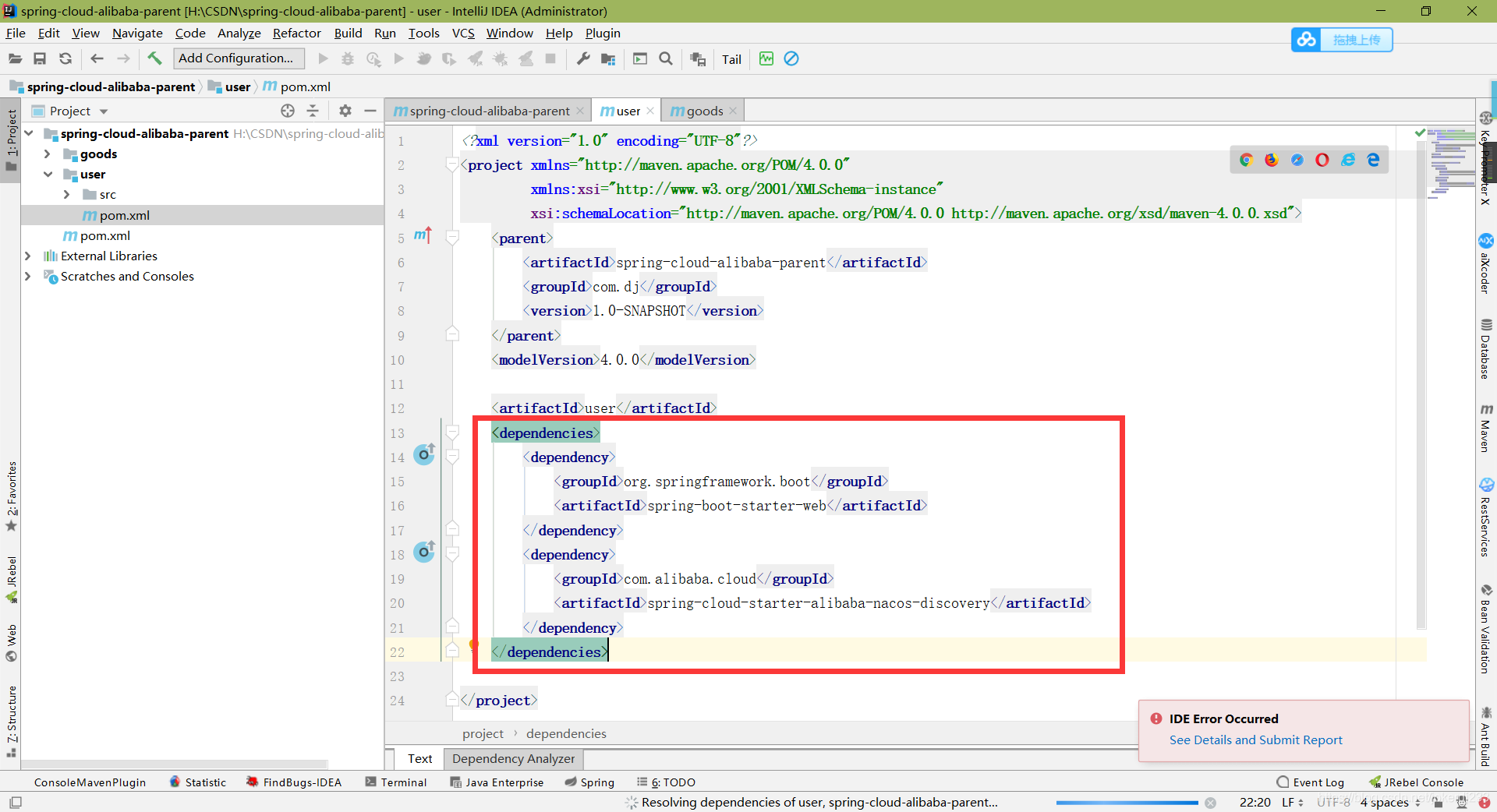Open in Safari browser icon
Screen dimensions: 1497x812
1297,160
